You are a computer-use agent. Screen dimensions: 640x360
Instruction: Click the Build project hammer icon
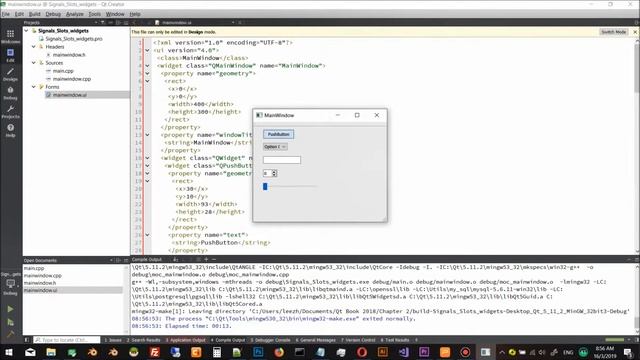click(x=10, y=334)
